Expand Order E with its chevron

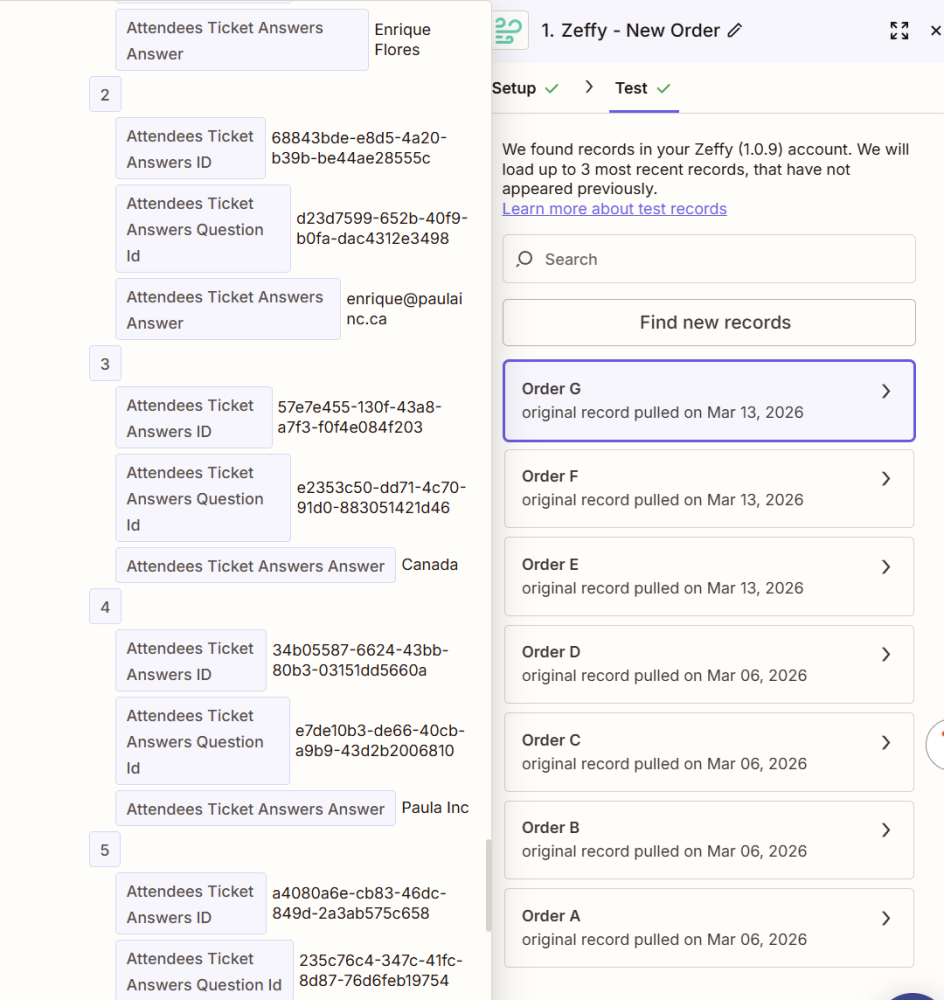tap(886, 567)
